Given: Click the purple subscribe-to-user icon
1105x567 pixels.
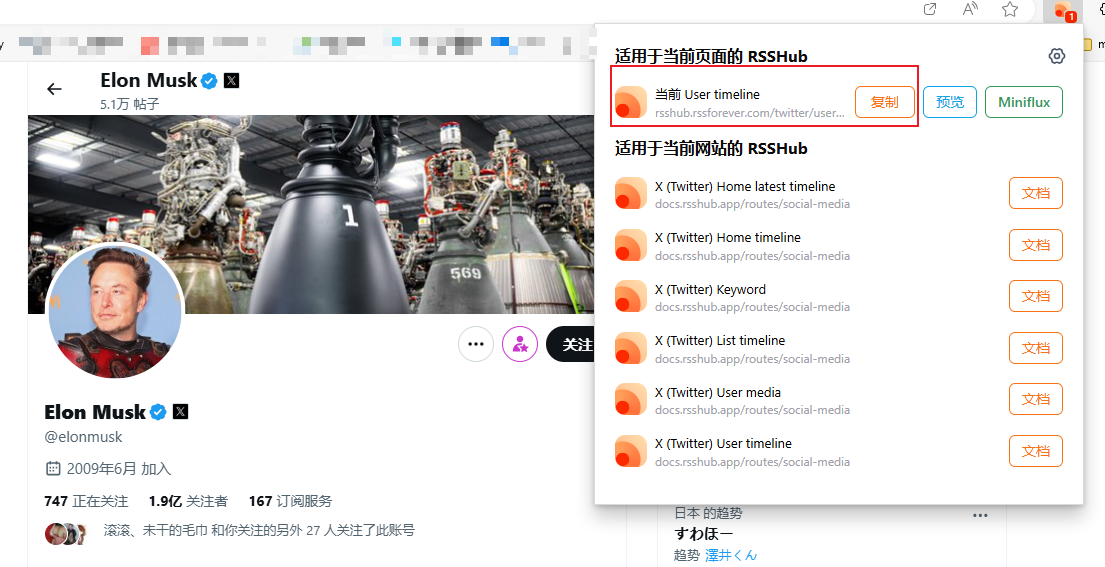Looking at the screenshot, I should pos(520,344).
